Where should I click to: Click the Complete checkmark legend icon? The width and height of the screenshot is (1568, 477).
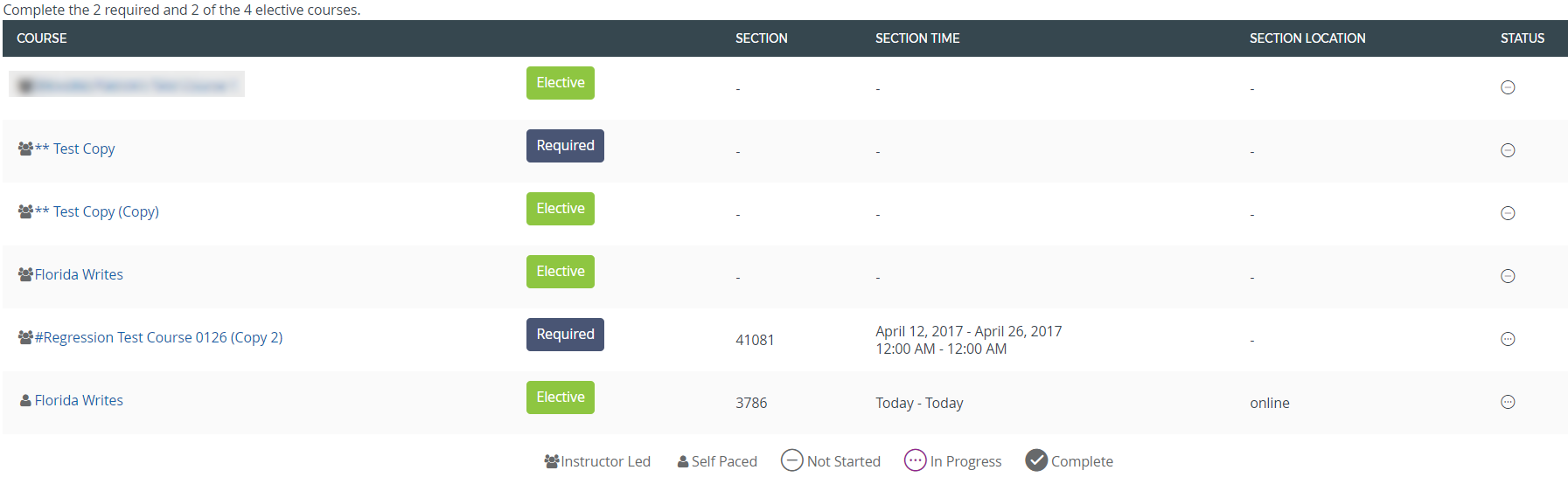pyautogui.click(x=1036, y=460)
